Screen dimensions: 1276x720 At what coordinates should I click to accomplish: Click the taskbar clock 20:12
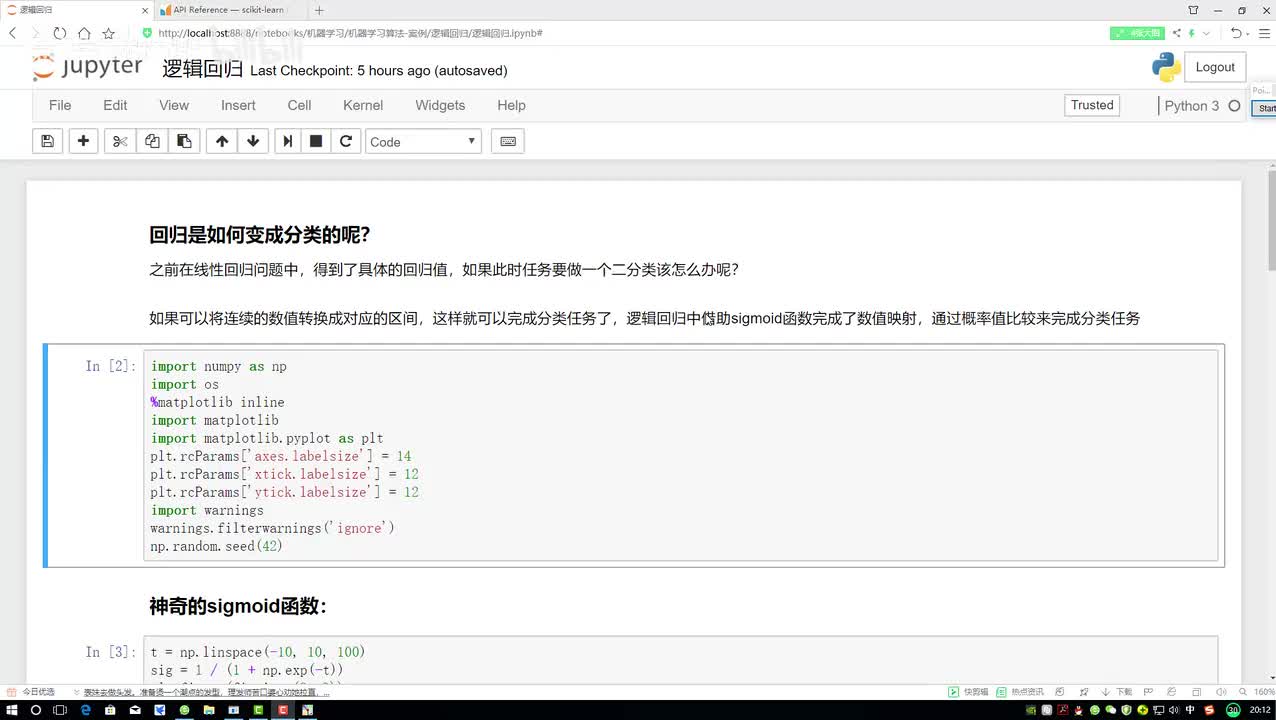pos(1261,710)
